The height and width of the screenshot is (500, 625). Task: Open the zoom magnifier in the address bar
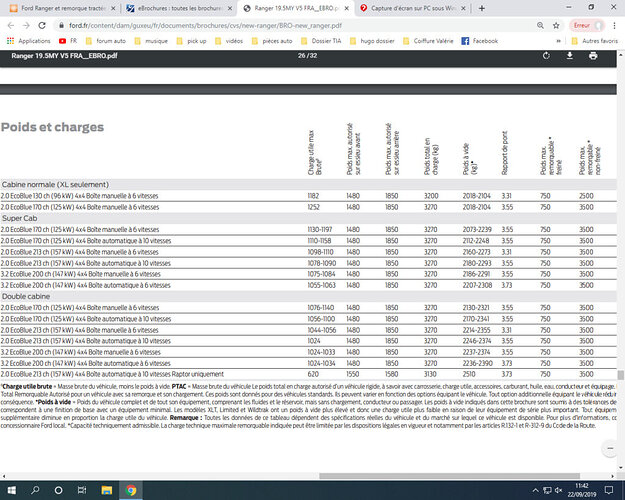coord(540,26)
